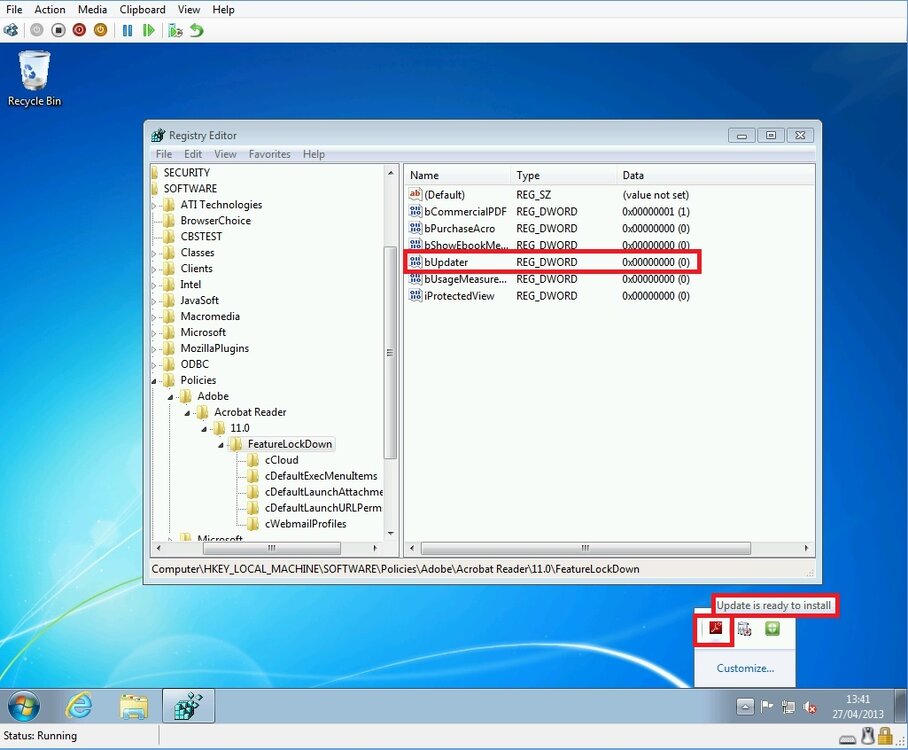Select the SECURITY key

pos(186,173)
